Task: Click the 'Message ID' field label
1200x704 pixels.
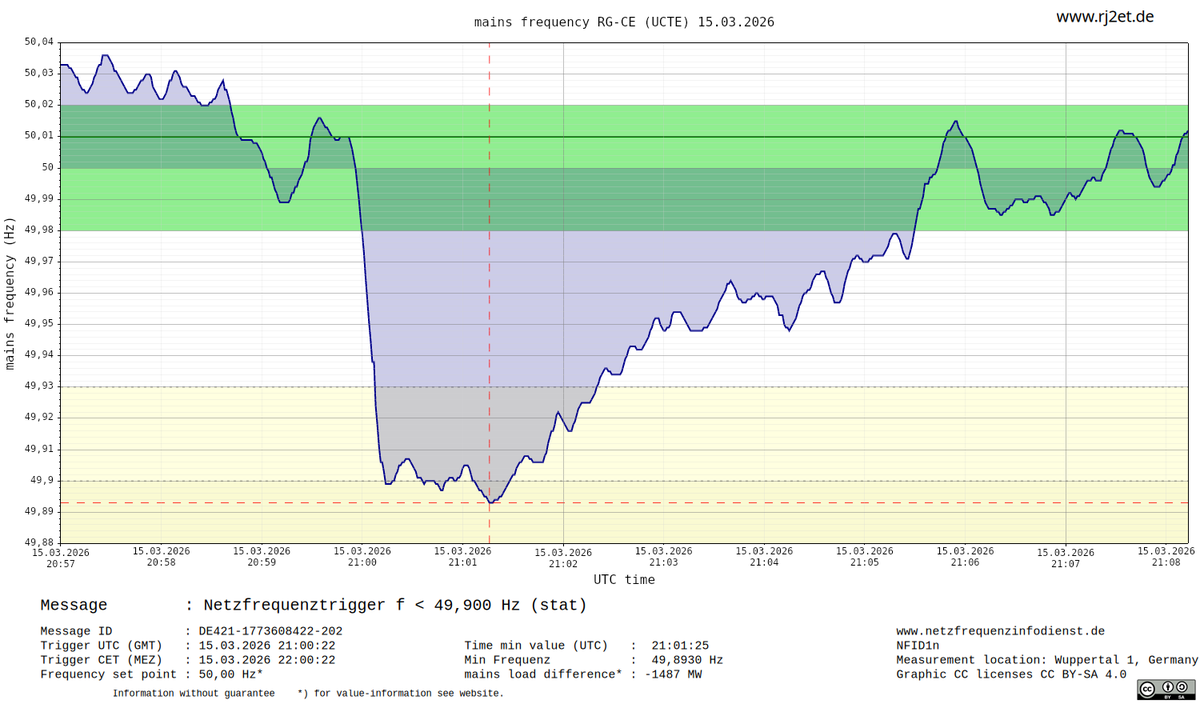Action: click(76, 631)
